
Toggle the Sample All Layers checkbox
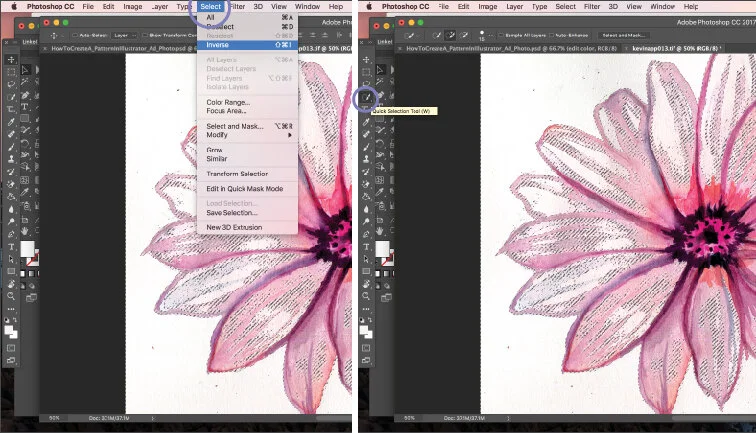[x=501, y=35]
